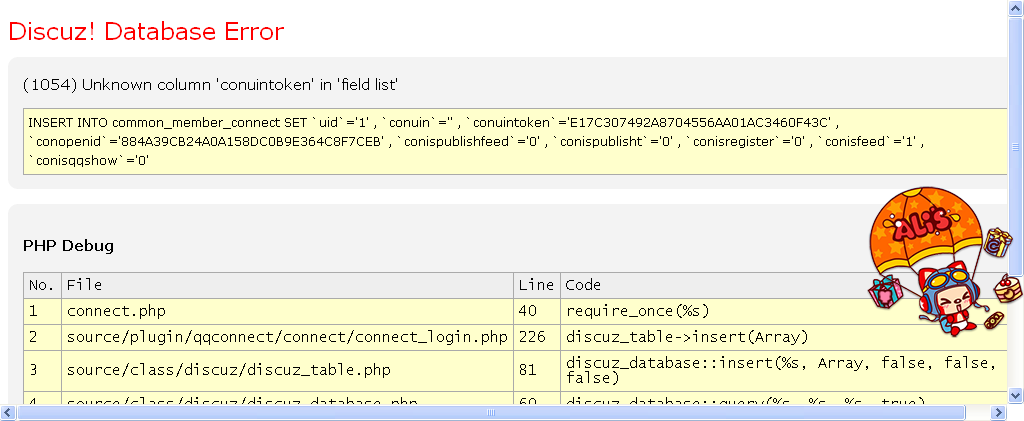Screen dimensions: 1024x421
Task: Click vertical scrollbar up arrow
Action: point(1016,7)
